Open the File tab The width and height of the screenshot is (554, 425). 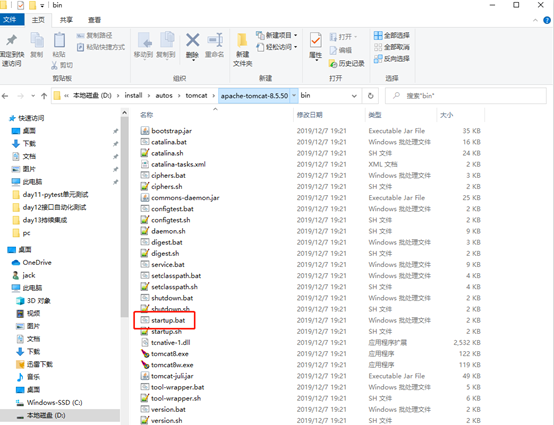click(11, 20)
